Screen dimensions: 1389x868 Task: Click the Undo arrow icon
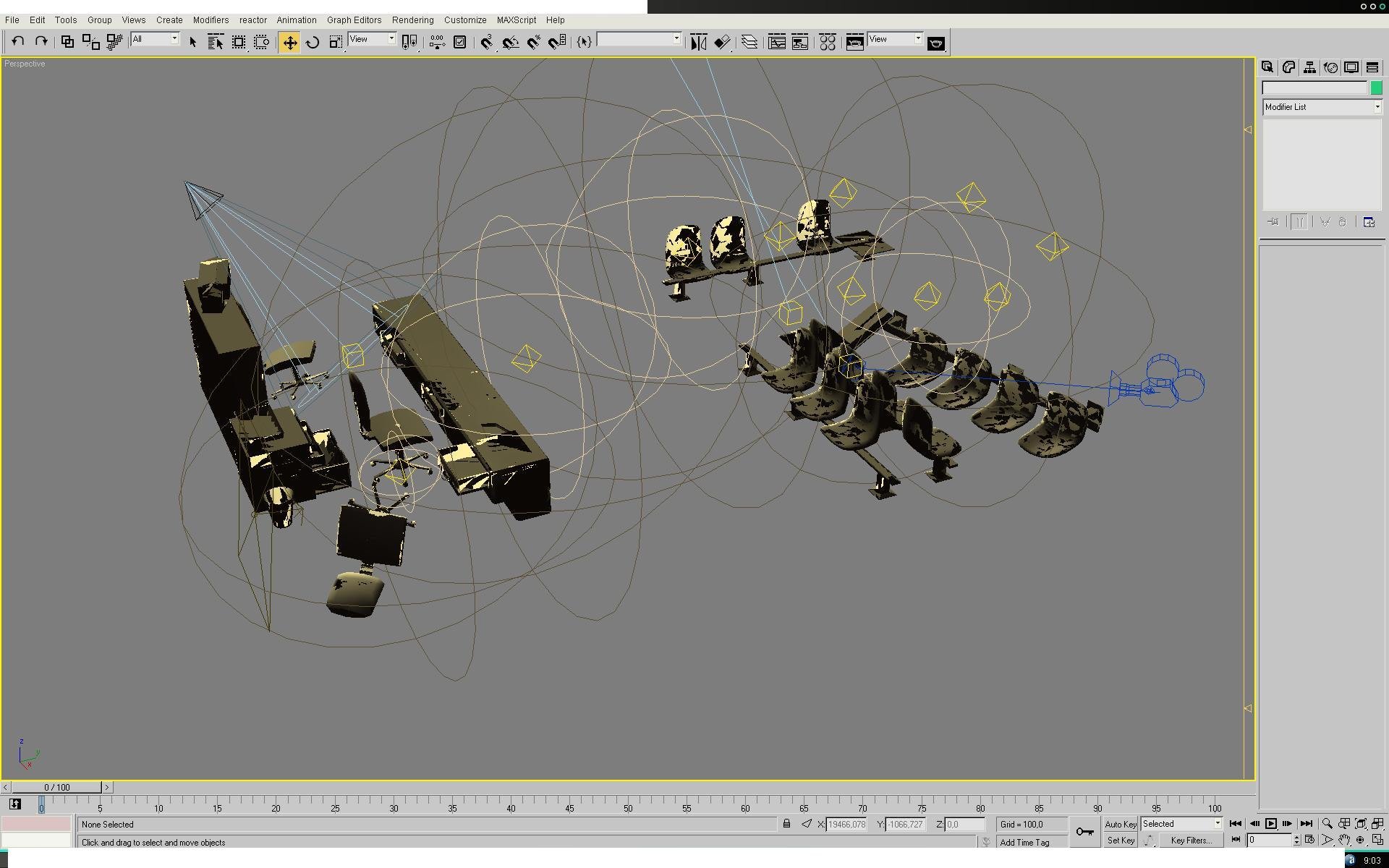[x=18, y=42]
